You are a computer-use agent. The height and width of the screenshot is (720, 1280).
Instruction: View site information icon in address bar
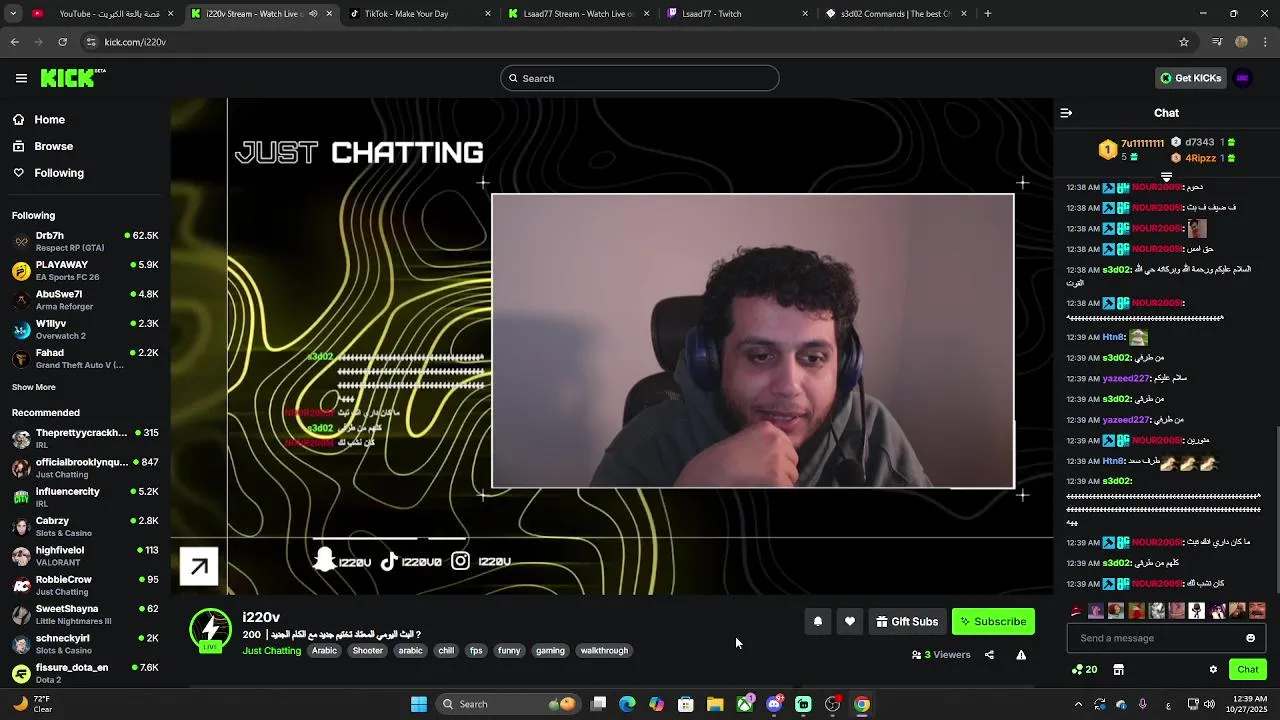pyautogui.click(x=91, y=42)
